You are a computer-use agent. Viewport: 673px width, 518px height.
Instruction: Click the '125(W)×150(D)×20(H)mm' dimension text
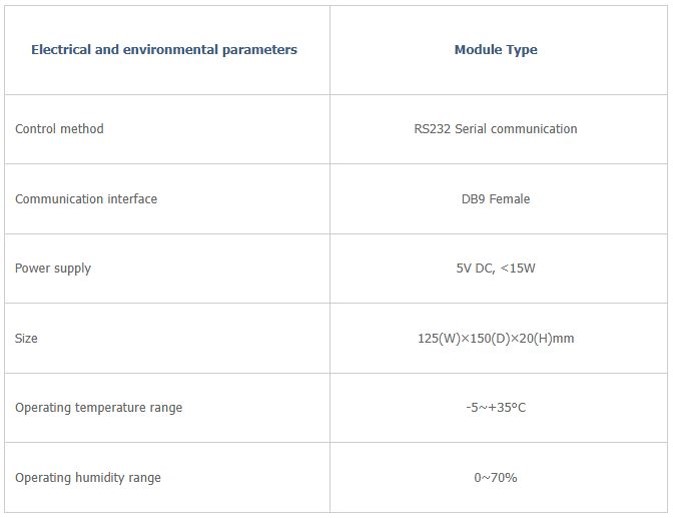tap(496, 338)
